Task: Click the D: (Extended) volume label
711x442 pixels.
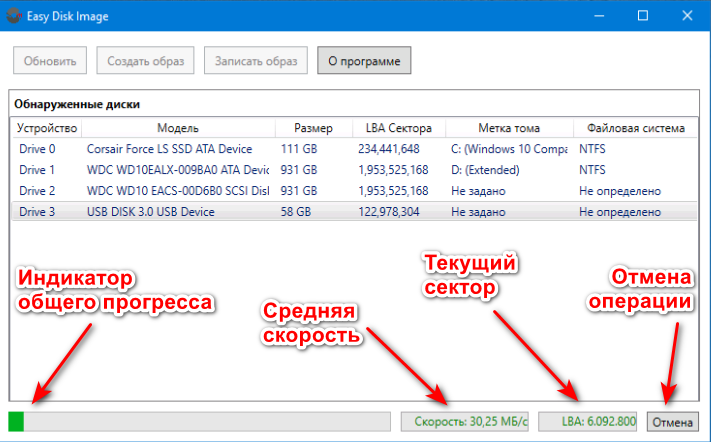Action: point(485,170)
